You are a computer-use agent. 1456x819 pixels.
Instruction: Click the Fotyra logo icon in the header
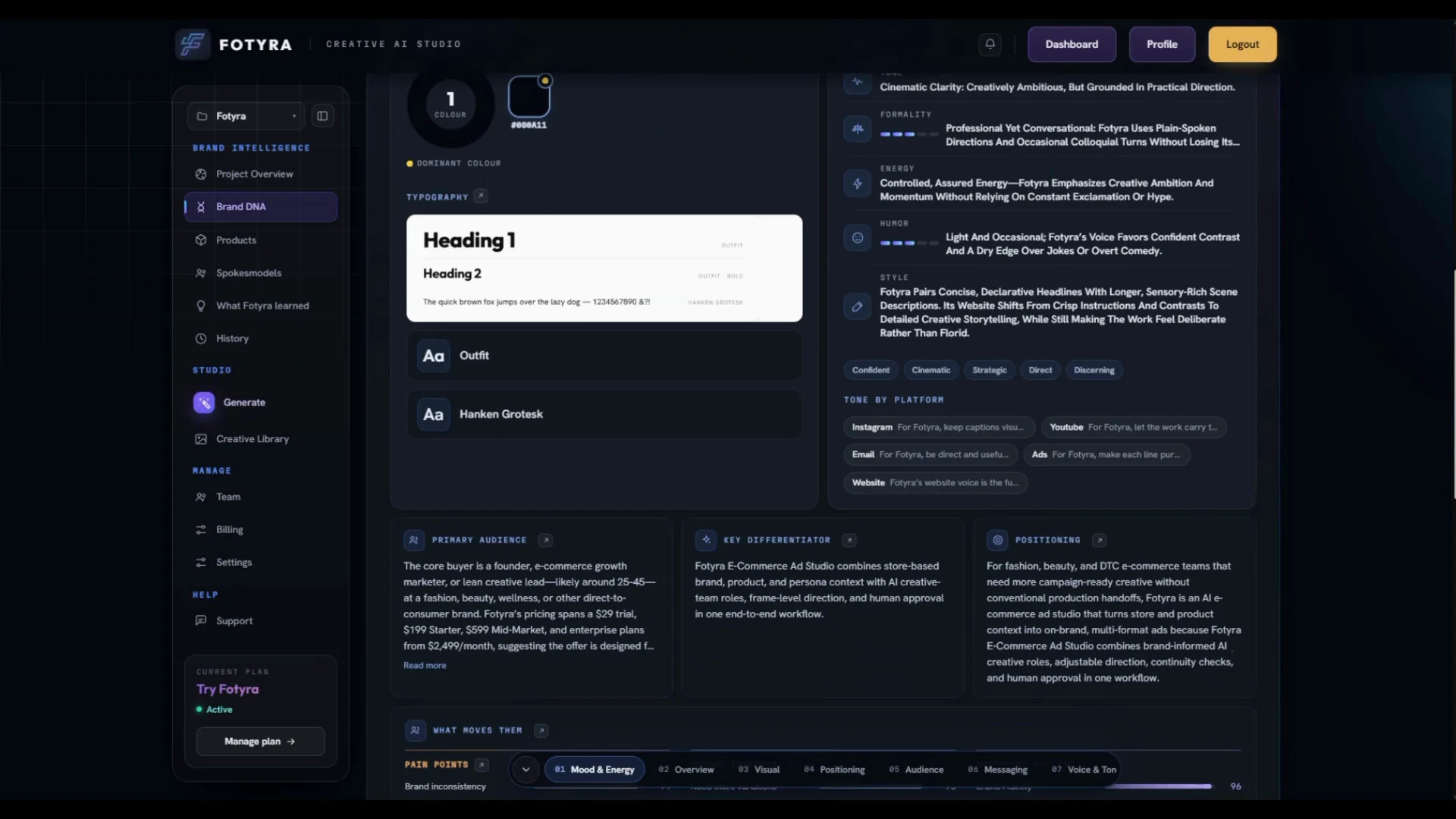click(x=192, y=44)
